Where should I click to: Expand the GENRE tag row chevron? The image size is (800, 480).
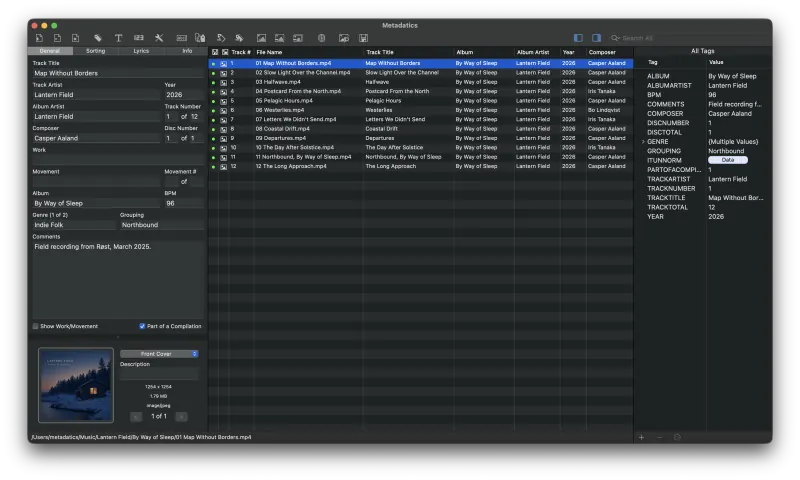tap(642, 142)
